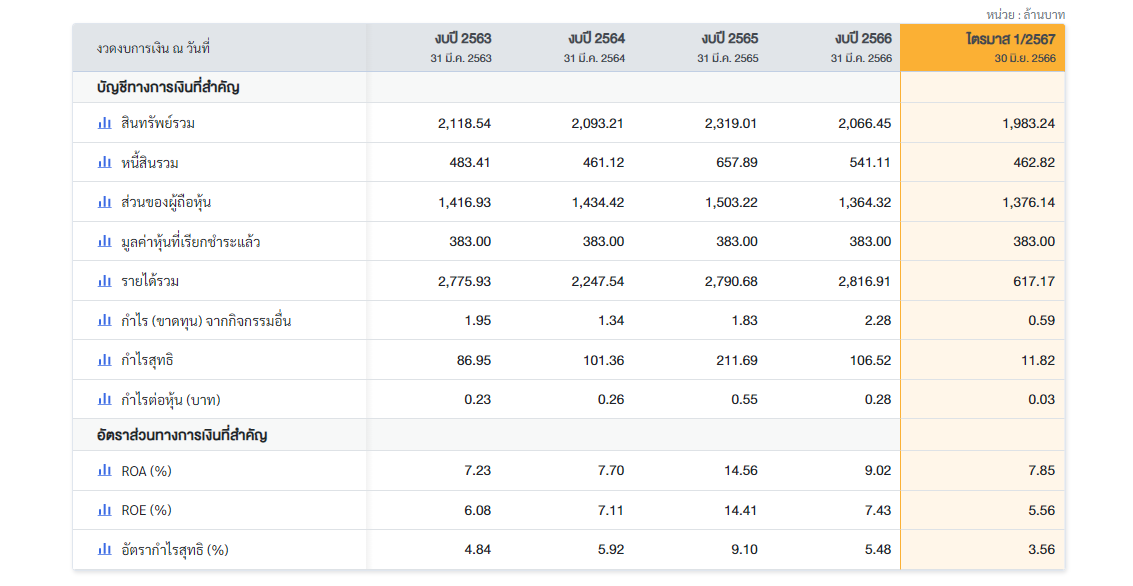Select the งบปี 2564 column header

tap(596, 47)
